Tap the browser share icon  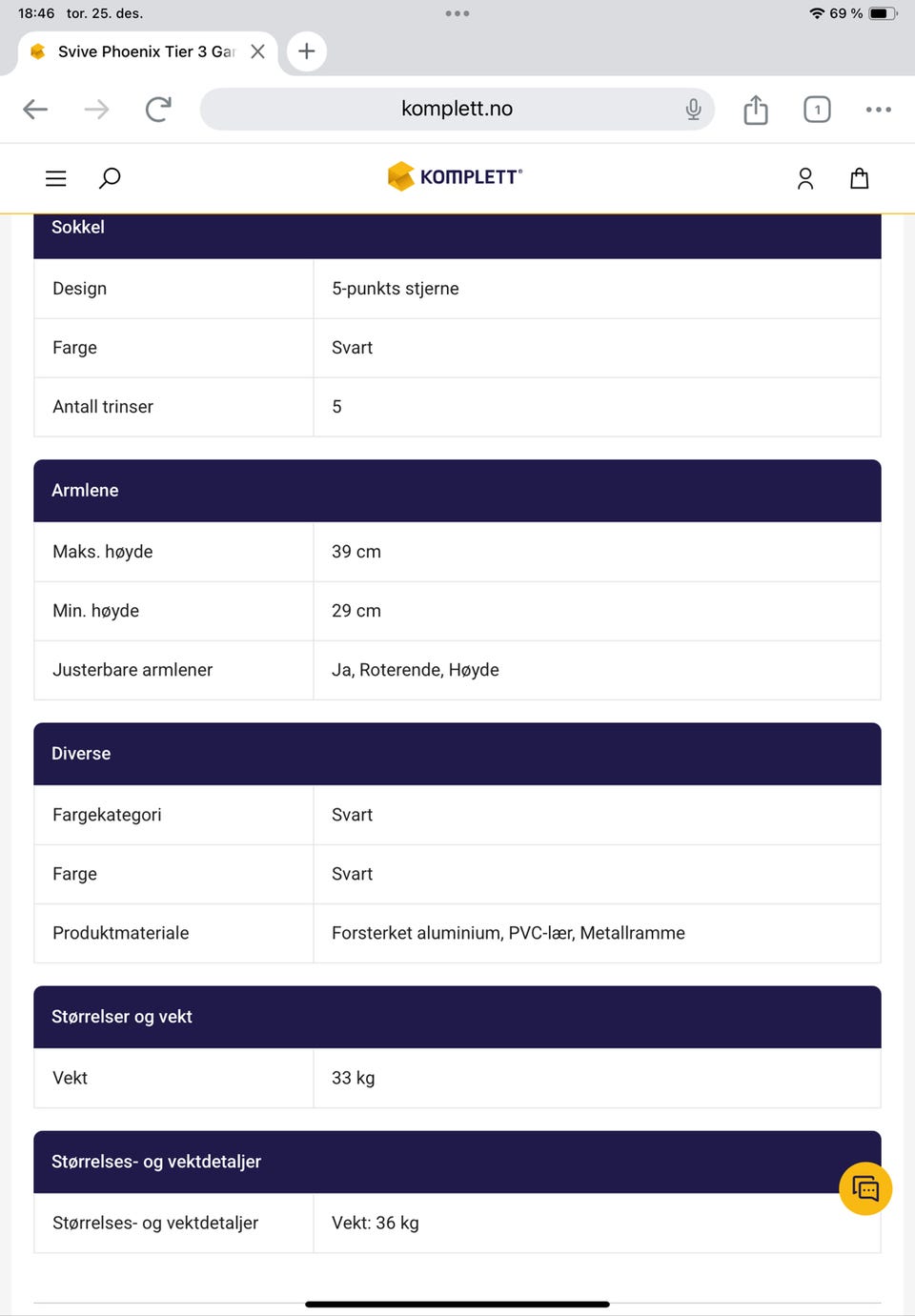point(756,110)
